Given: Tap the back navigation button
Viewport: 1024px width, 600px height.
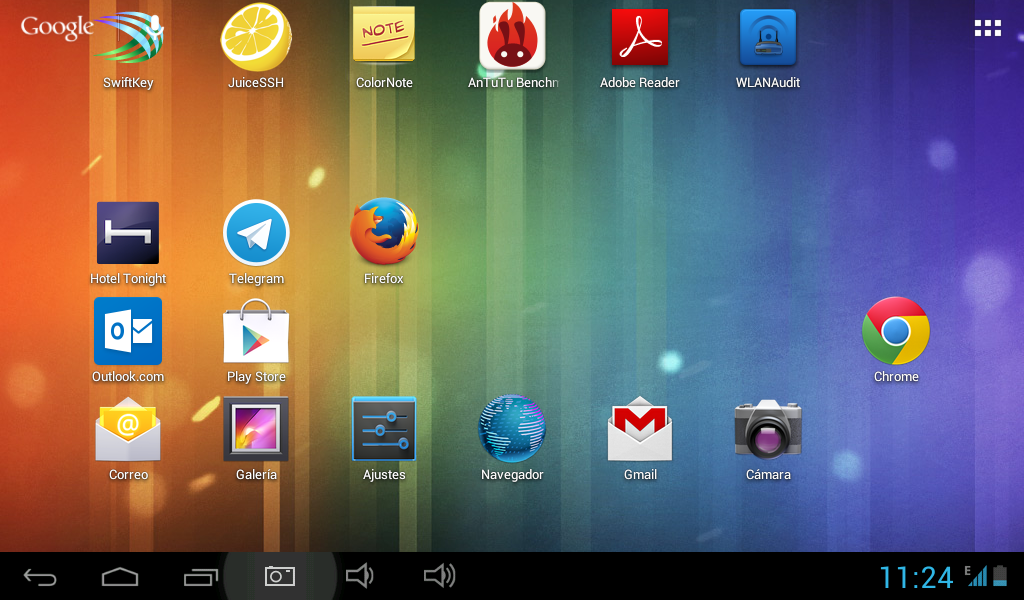Looking at the screenshot, I should coord(40,577).
